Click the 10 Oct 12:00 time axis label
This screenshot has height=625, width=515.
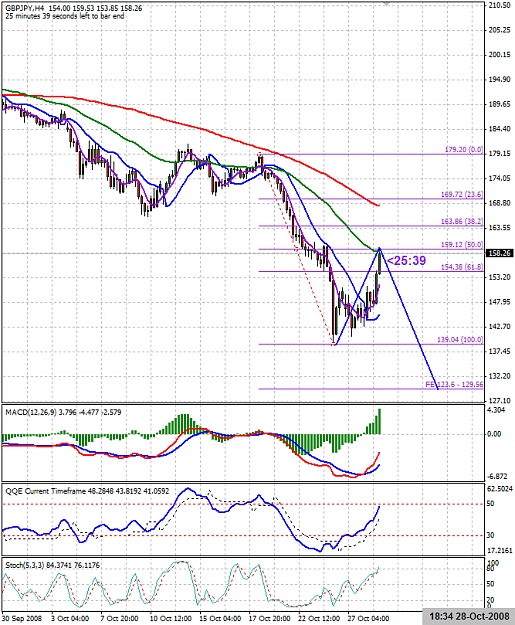pos(171,618)
